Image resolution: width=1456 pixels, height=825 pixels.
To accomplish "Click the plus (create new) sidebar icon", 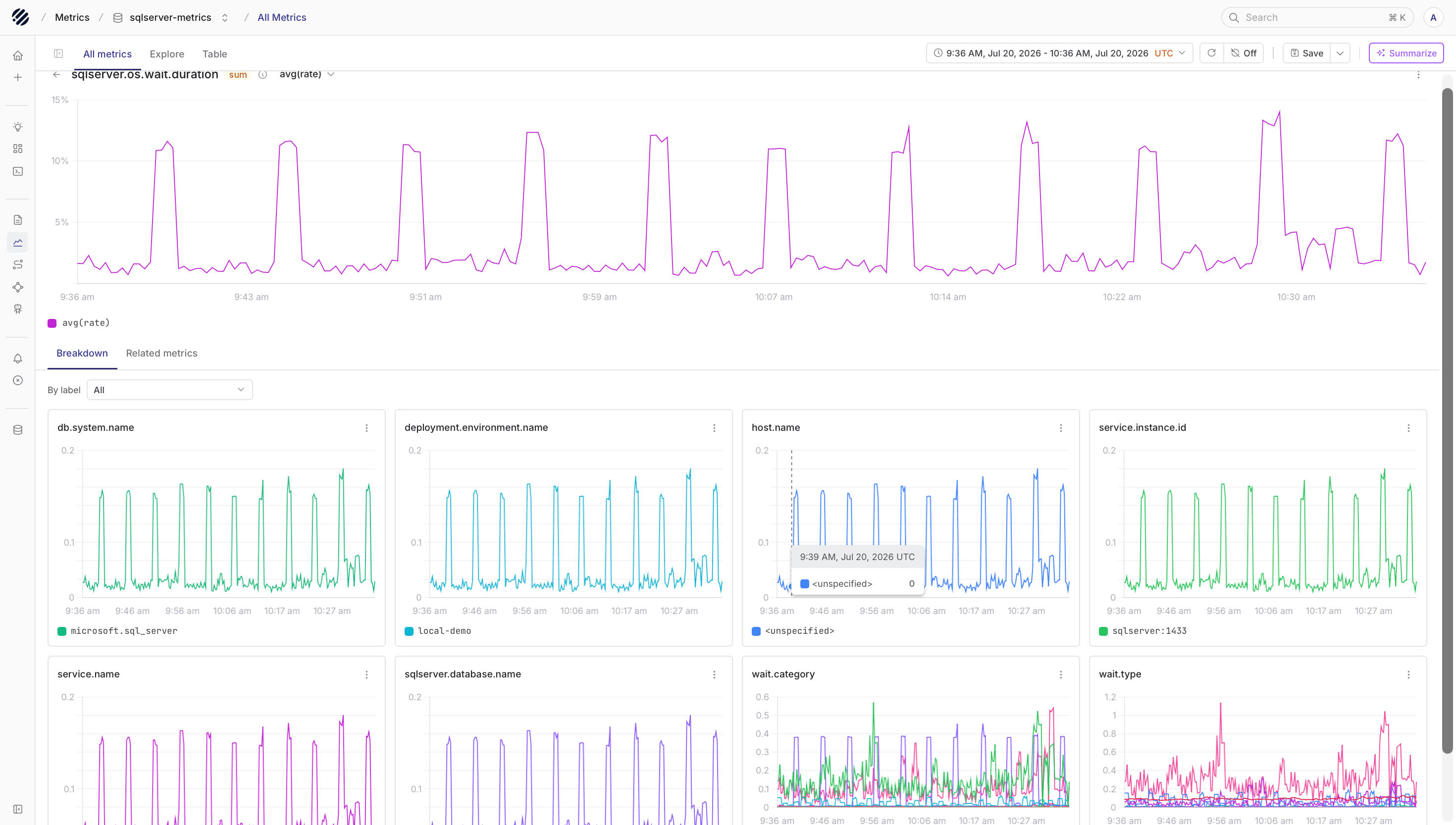I will click(x=17, y=78).
